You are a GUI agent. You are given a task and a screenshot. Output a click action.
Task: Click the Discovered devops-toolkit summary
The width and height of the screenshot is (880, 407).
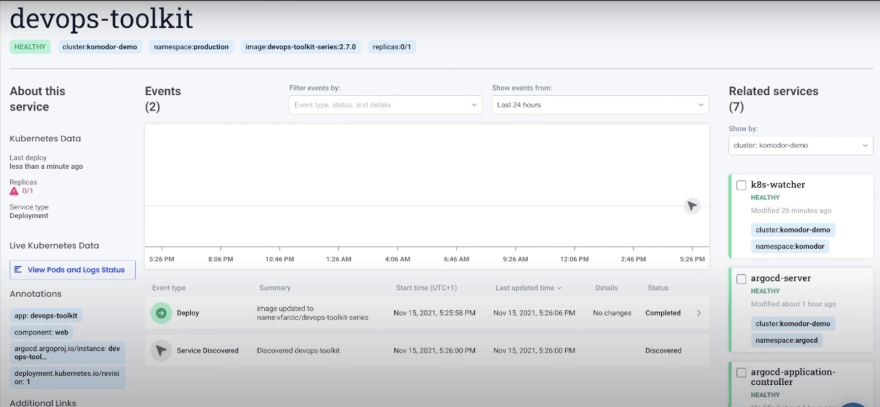(298, 350)
